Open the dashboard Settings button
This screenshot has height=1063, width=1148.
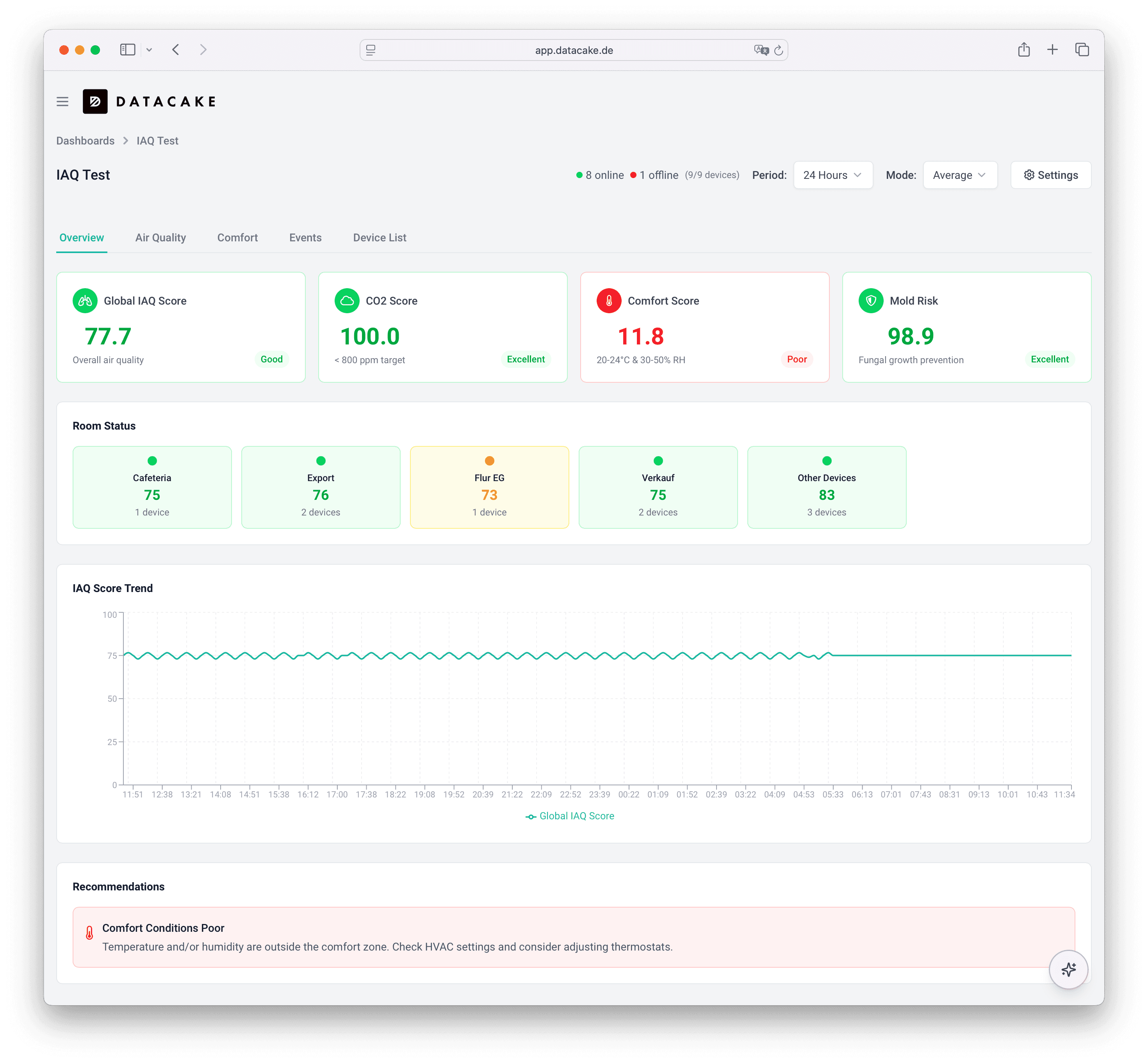1051,175
